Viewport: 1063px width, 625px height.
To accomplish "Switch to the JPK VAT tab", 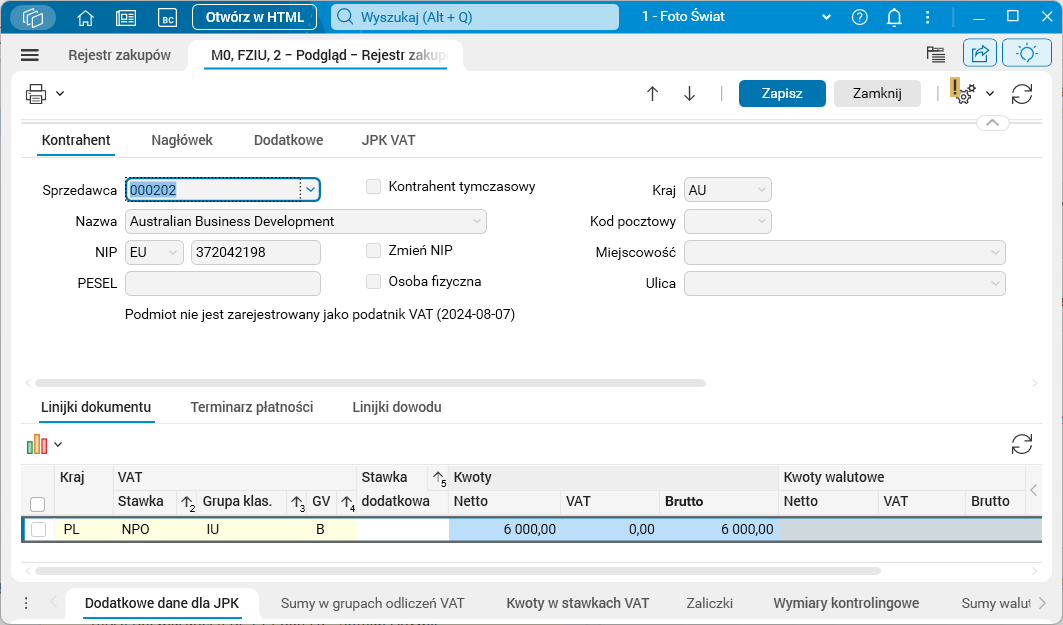I will [388, 141].
